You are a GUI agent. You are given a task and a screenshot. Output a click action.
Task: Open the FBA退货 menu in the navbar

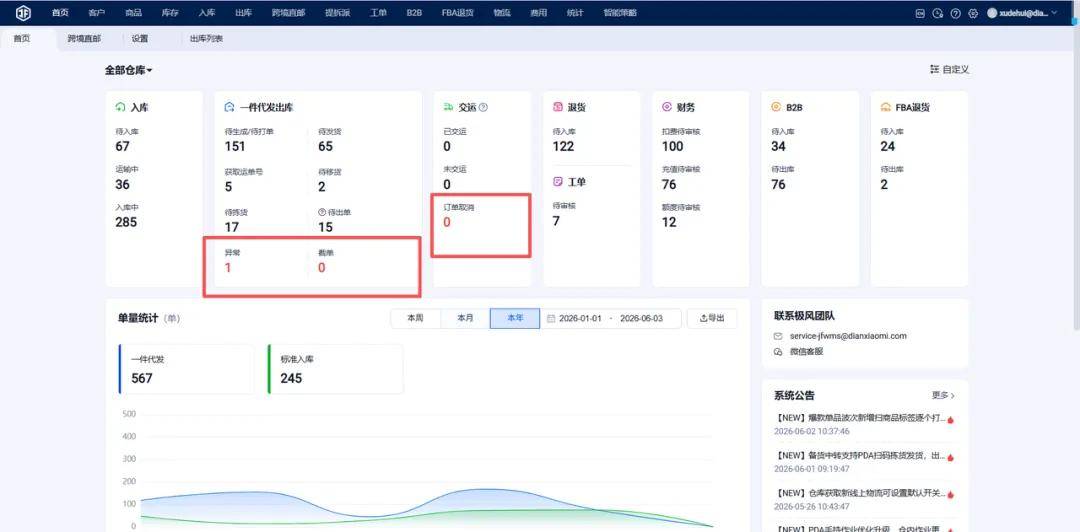[x=457, y=13]
